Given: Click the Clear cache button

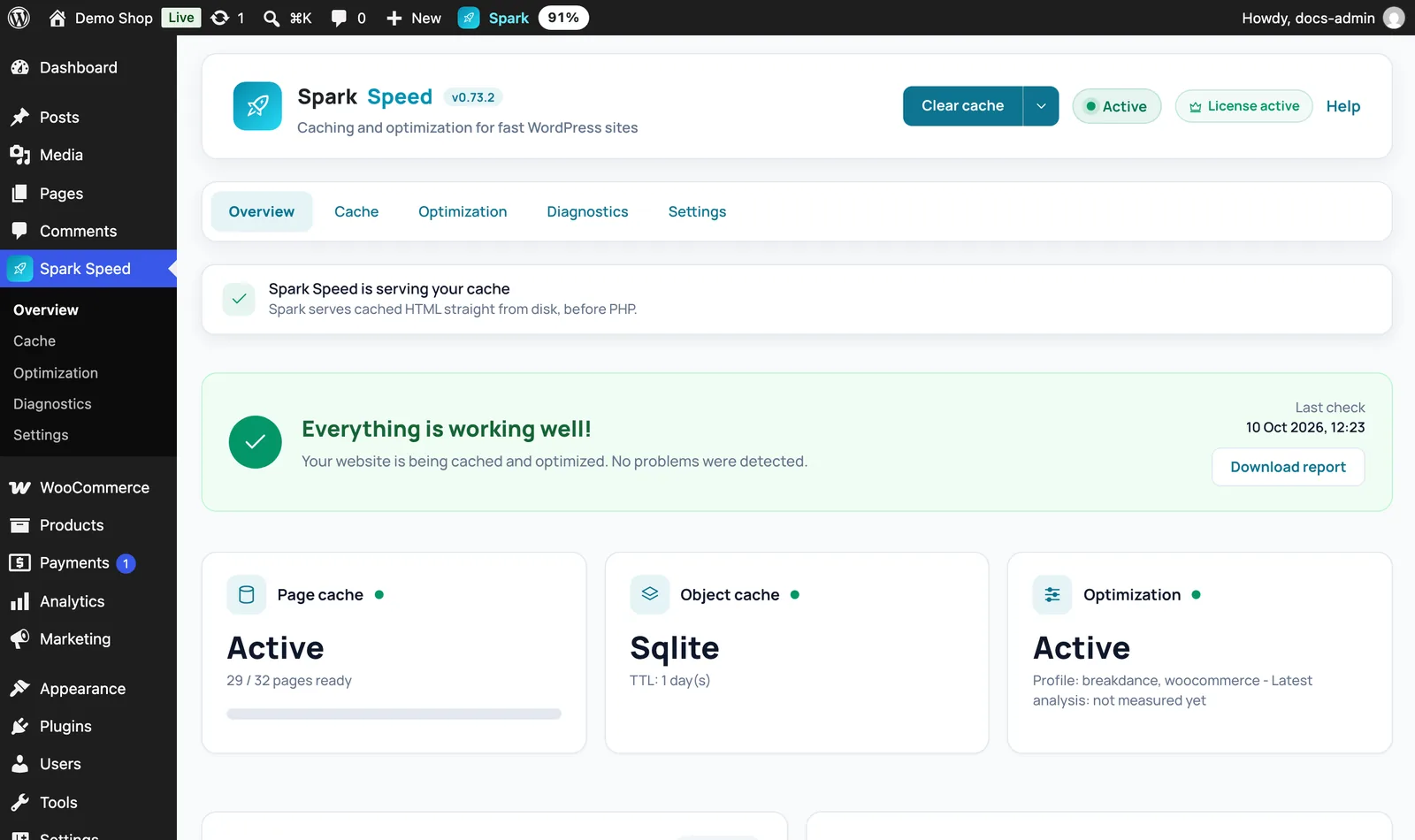Looking at the screenshot, I should click(962, 106).
